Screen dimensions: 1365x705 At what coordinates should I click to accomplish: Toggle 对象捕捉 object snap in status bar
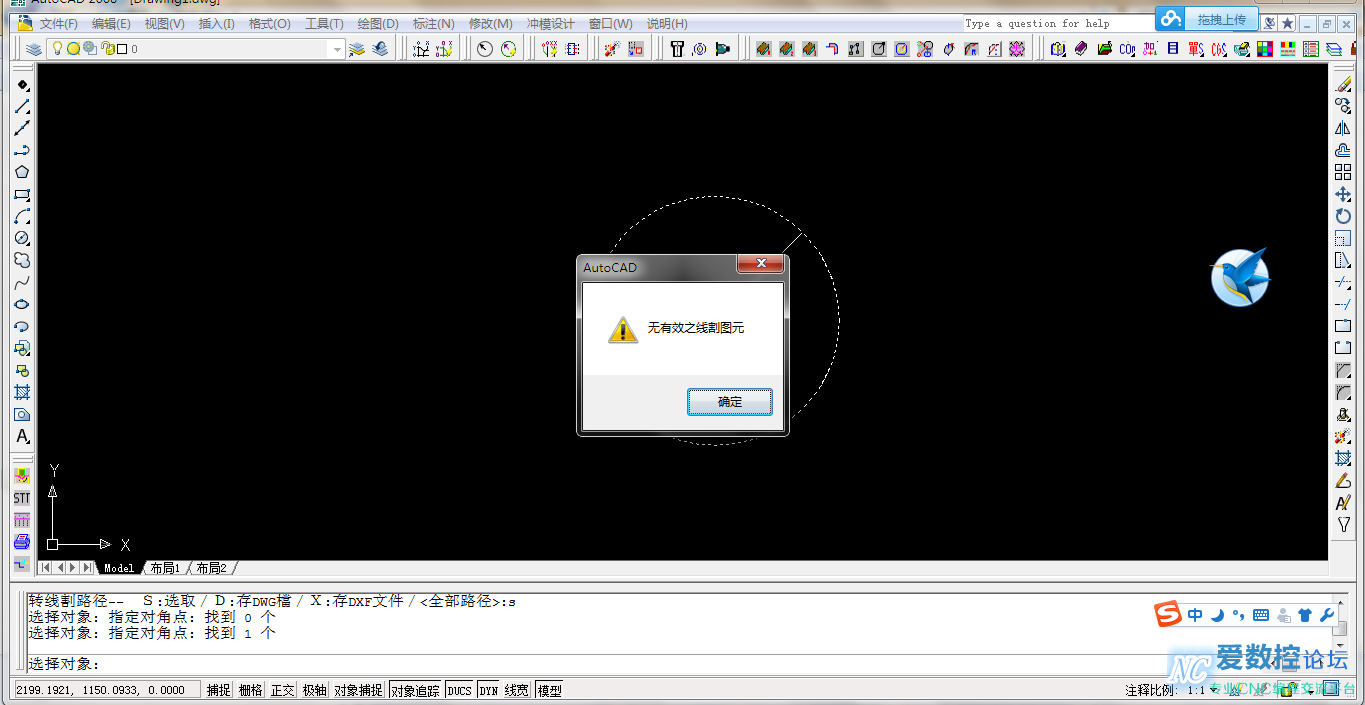tap(358, 690)
